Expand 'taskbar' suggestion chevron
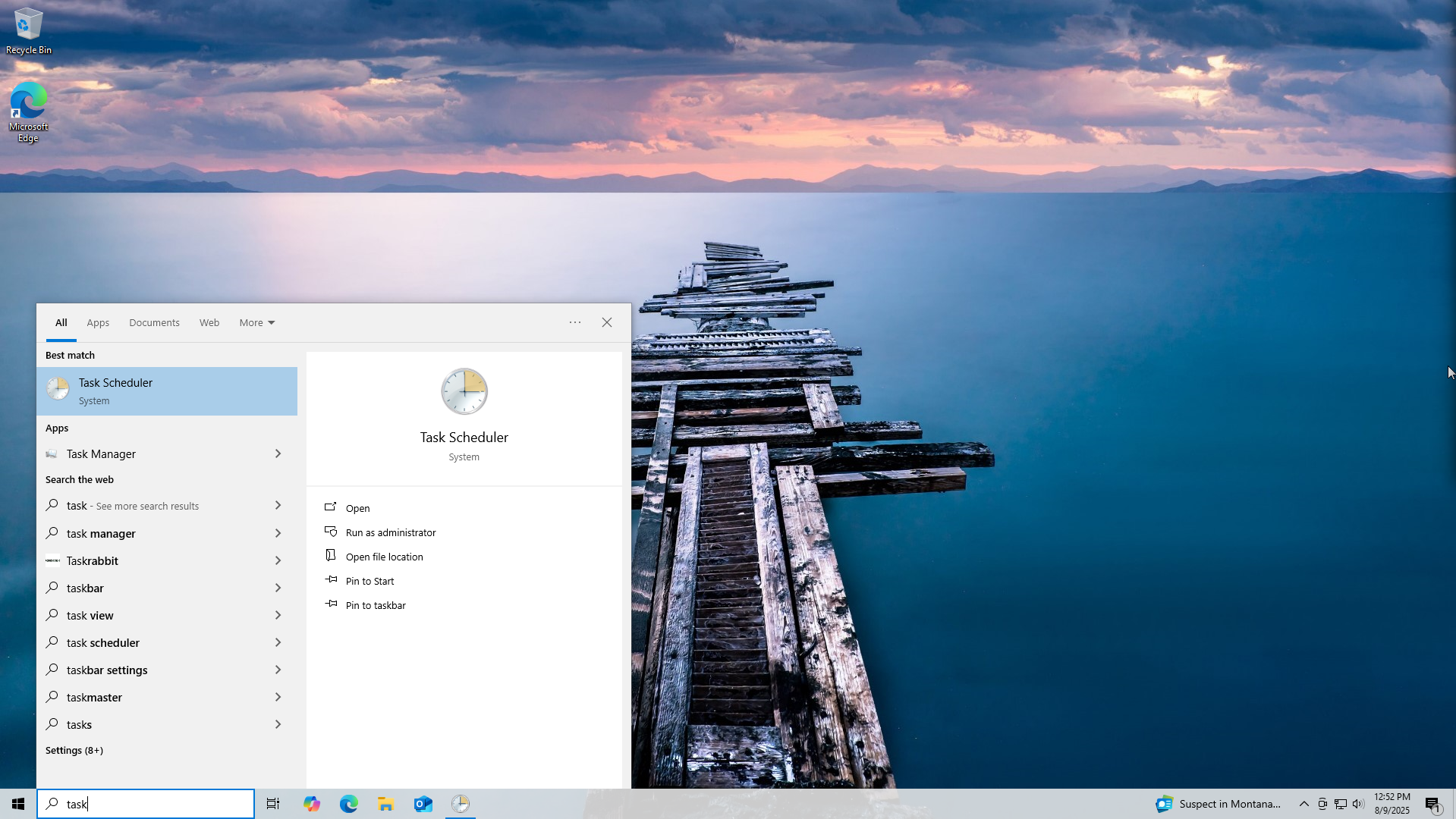 click(x=278, y=588)
